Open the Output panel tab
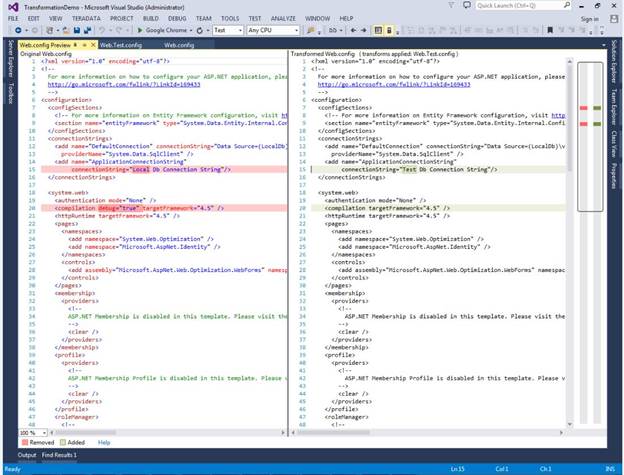 pyautogui.click(x=27, y=455)
